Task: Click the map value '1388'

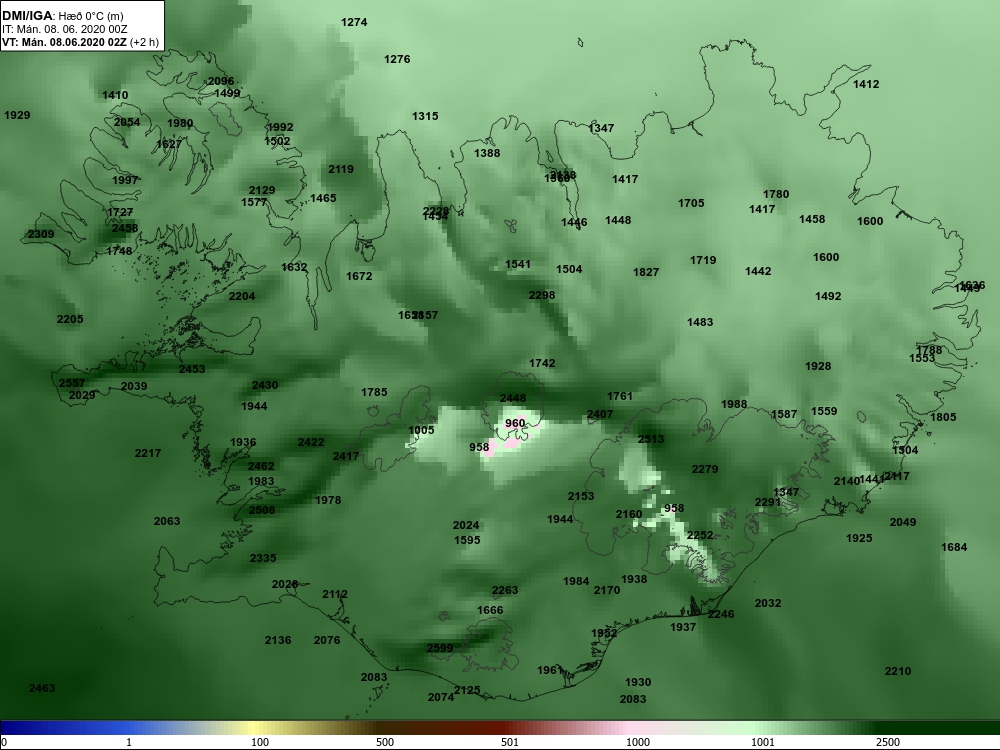Action: tap(487, 154)
